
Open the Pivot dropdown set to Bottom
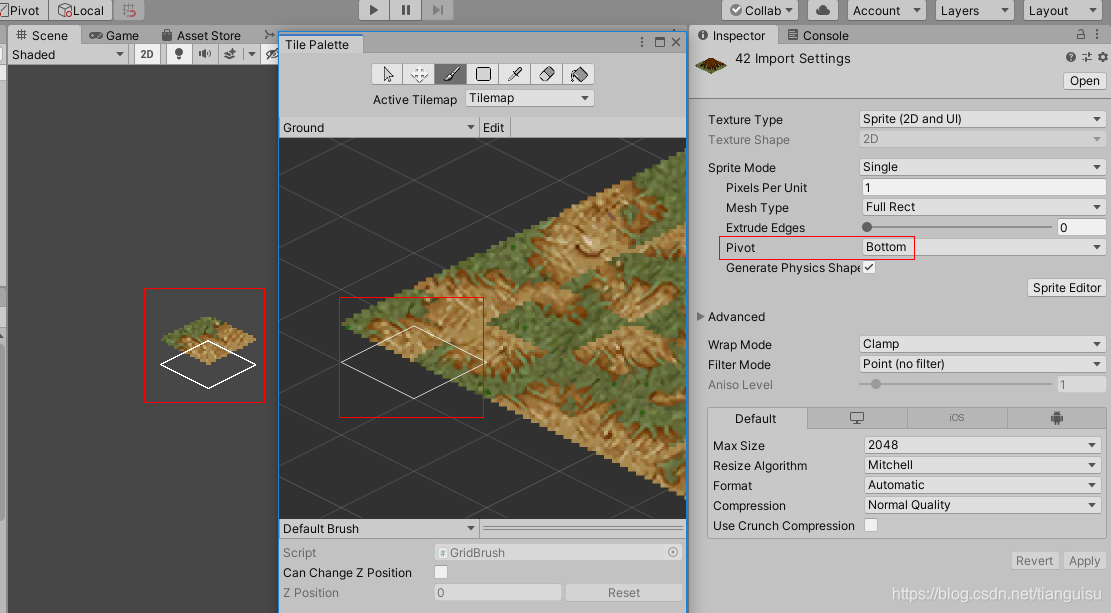(983, 247)
